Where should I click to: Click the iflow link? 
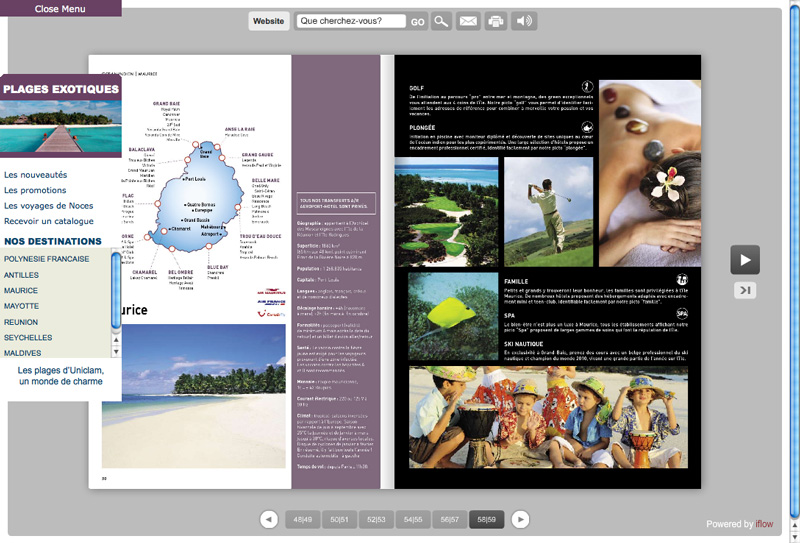[764, 524]
